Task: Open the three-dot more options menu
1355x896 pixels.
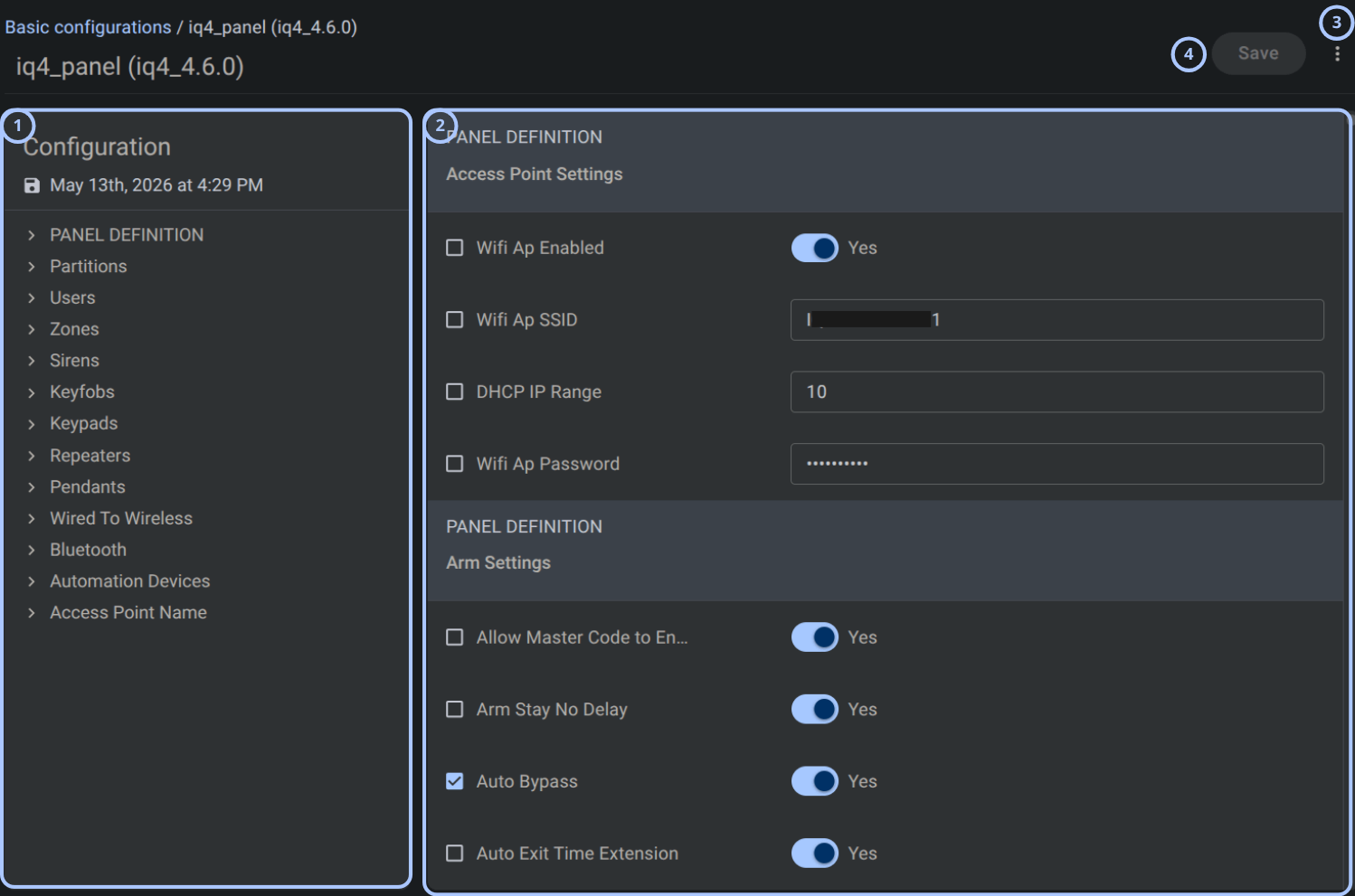Action: click(1337, 54)
